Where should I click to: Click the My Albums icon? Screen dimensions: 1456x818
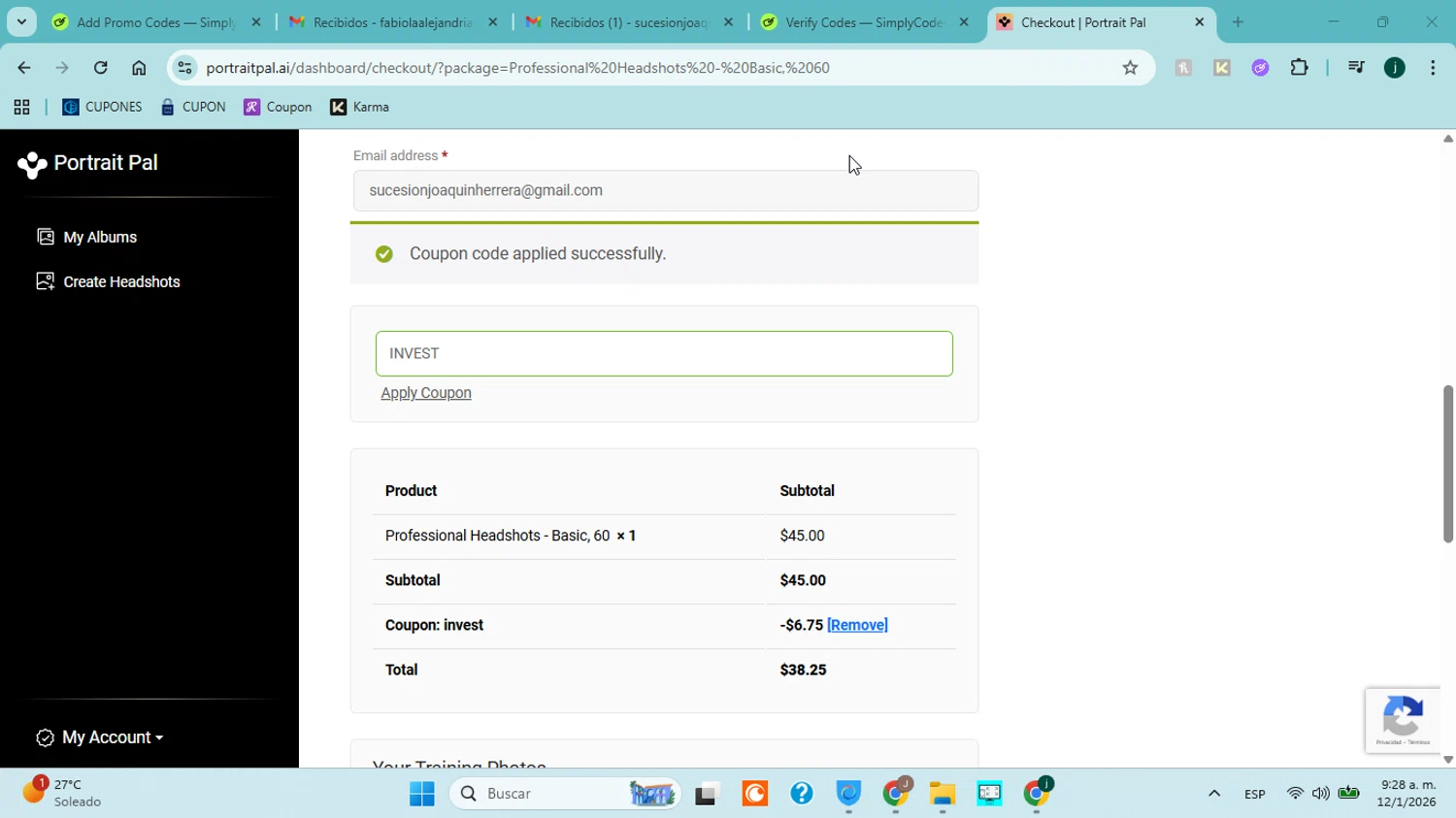(x=45, y=237)
